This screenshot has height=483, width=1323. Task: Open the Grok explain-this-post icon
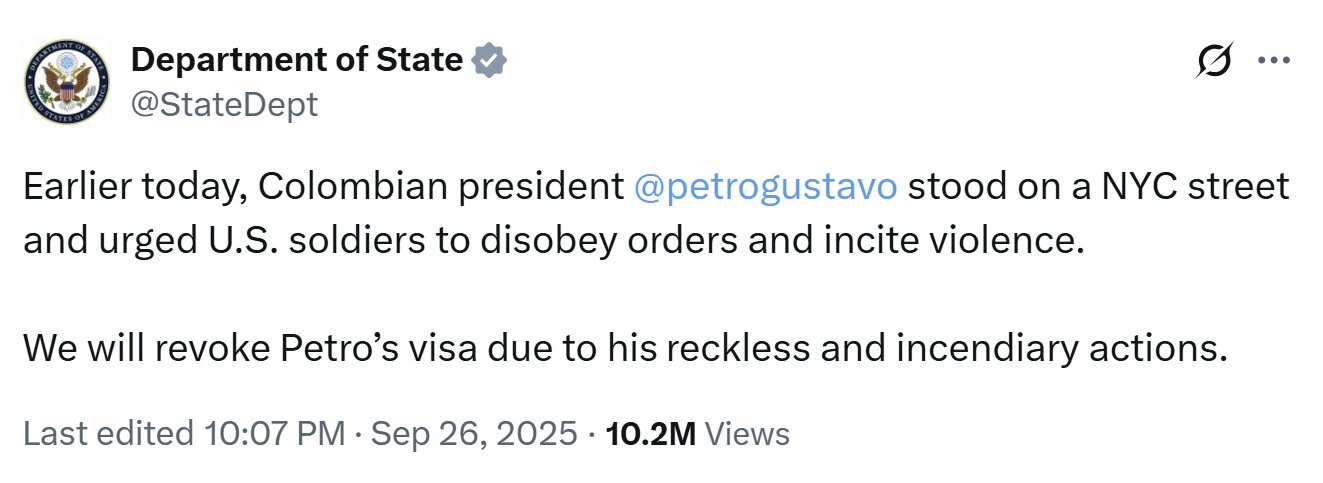(x=1215, y=61)
